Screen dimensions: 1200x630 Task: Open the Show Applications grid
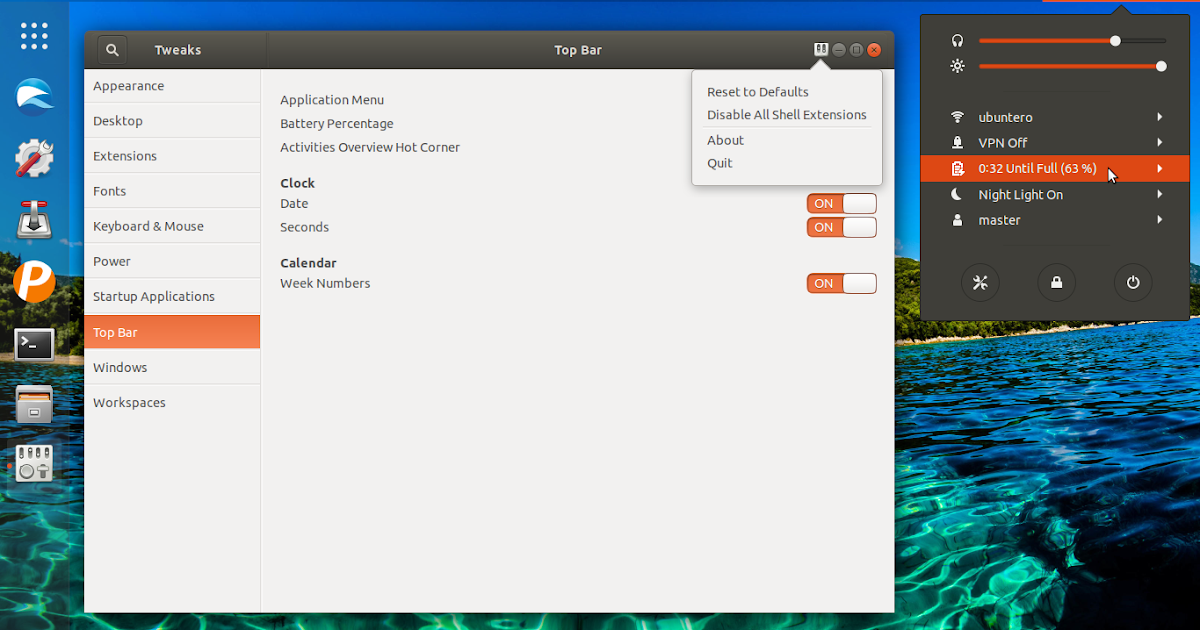click(34, 36)
